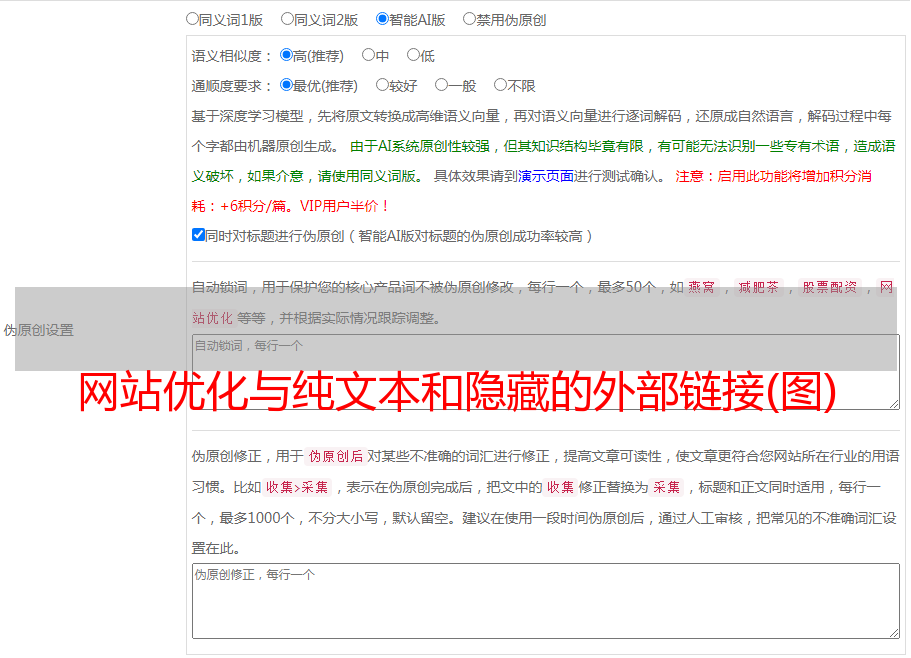
Task: Set 语义相似度 to 低
Action: click(x=413, y=55)
